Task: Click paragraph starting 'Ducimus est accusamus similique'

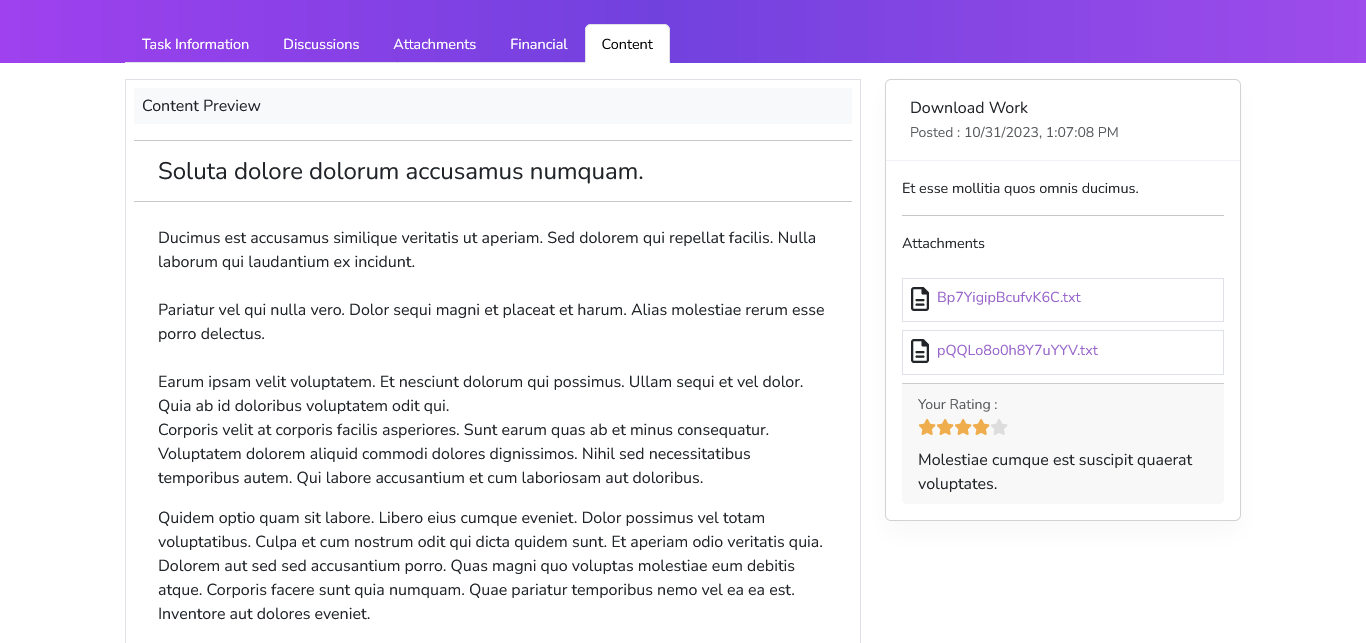Action: [487, 250]
